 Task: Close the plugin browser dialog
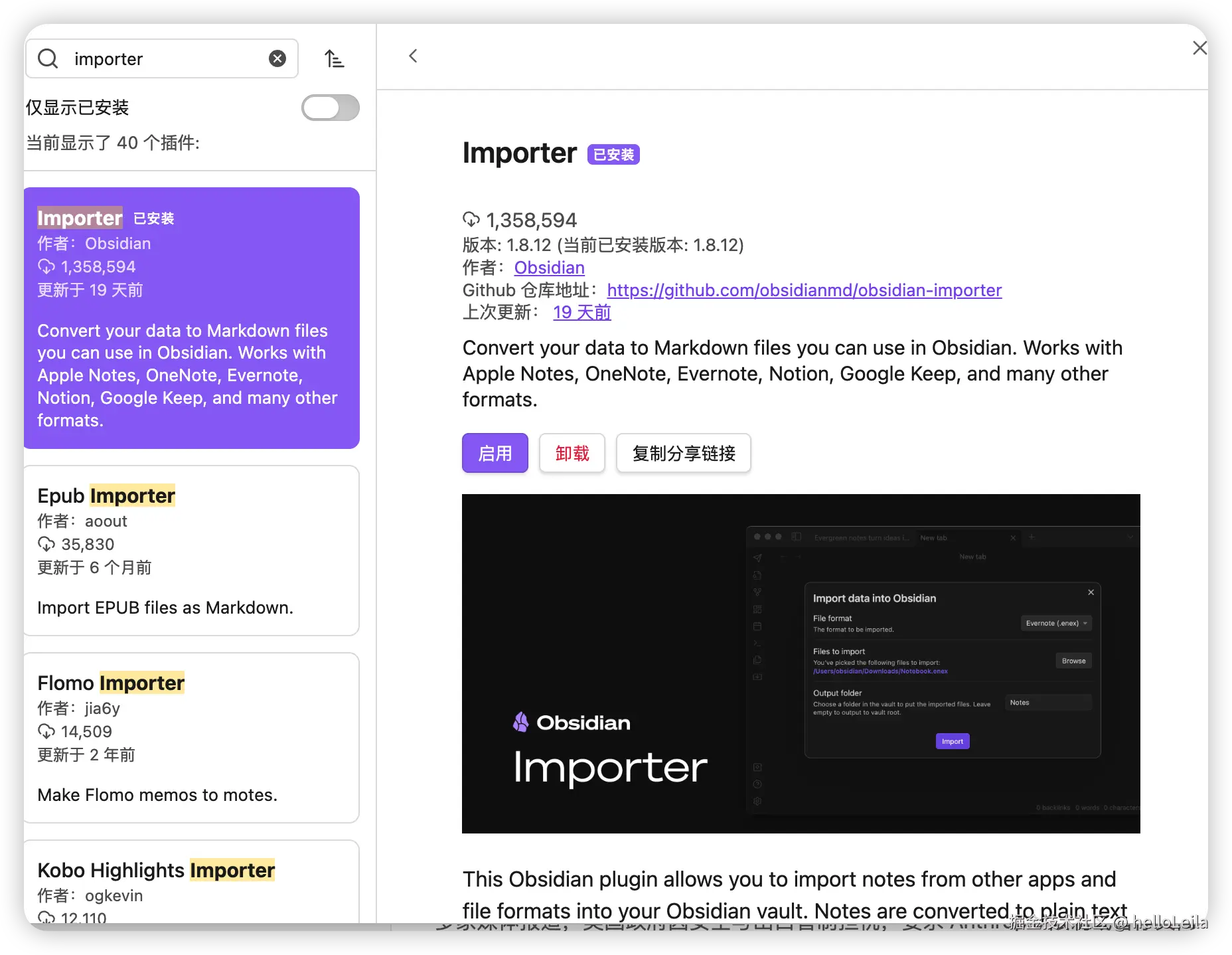1199,48
